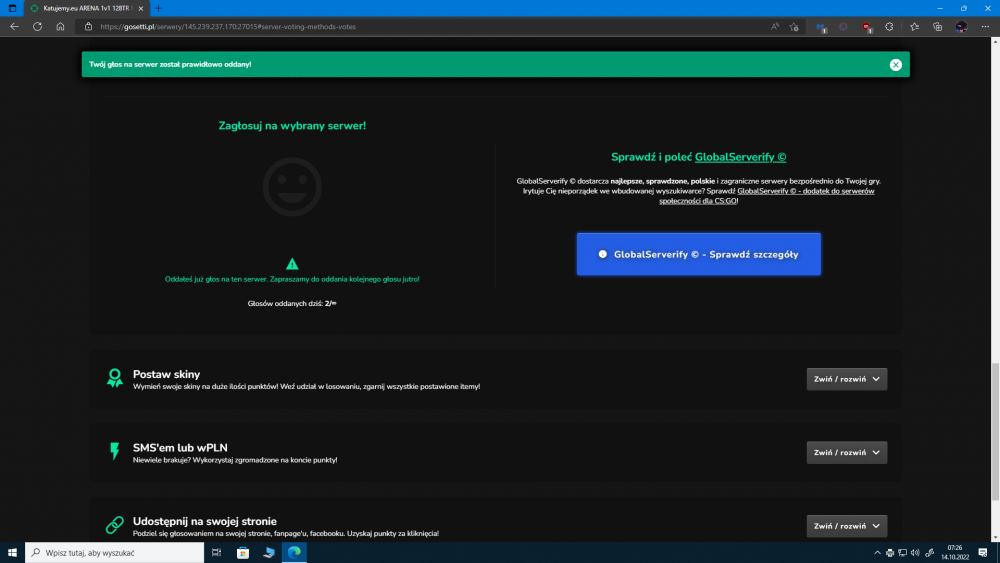The width and height of the screenshot is (1000, 563).
Task: Click the Udostępnij na swojej stronie heading
Action: [x=205, y=521]
